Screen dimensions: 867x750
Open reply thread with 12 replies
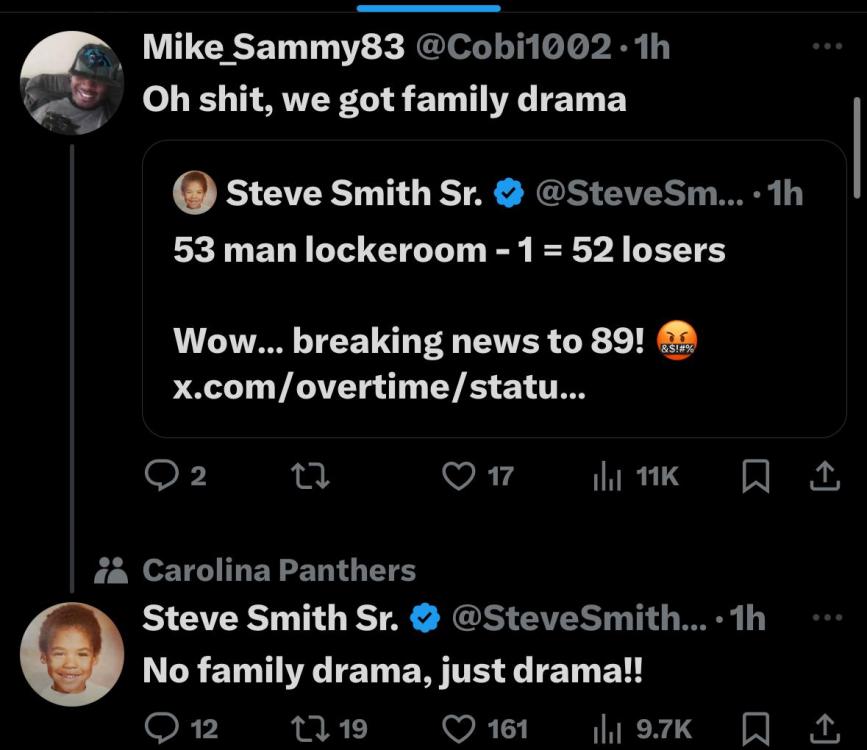click(161, 728)
